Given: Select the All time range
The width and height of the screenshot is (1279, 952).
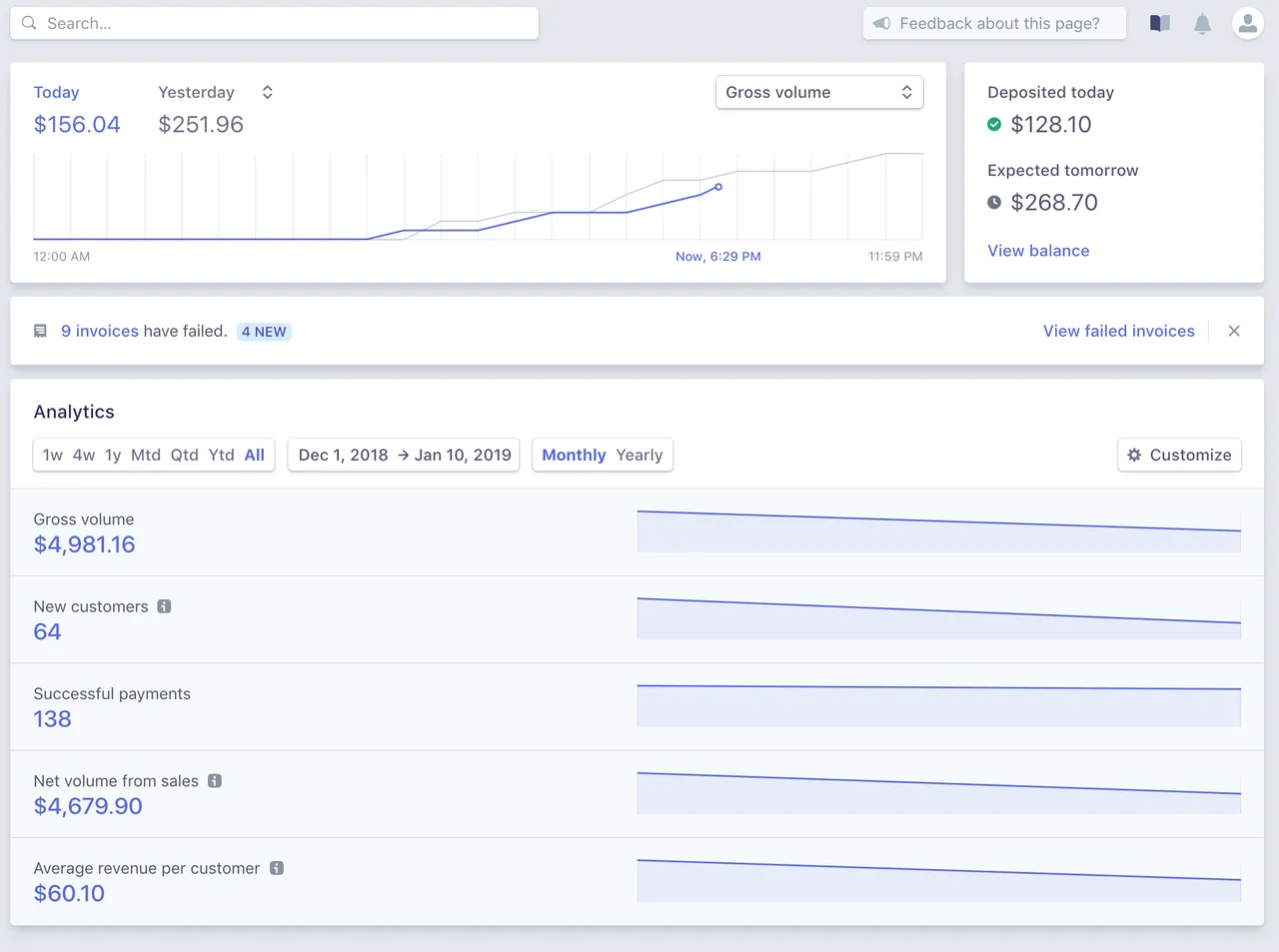Looking at the screenshot, I should click(x=255, y=455).
